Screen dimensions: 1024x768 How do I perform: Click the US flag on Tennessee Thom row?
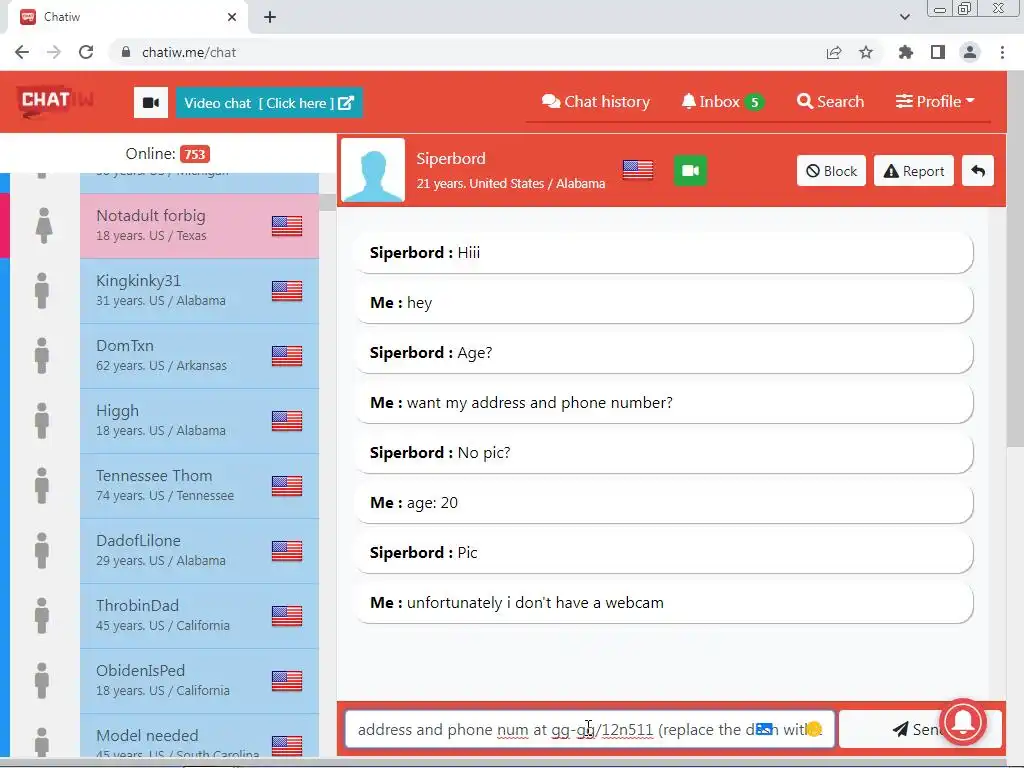pyautogui.click(x=287, y=485)
